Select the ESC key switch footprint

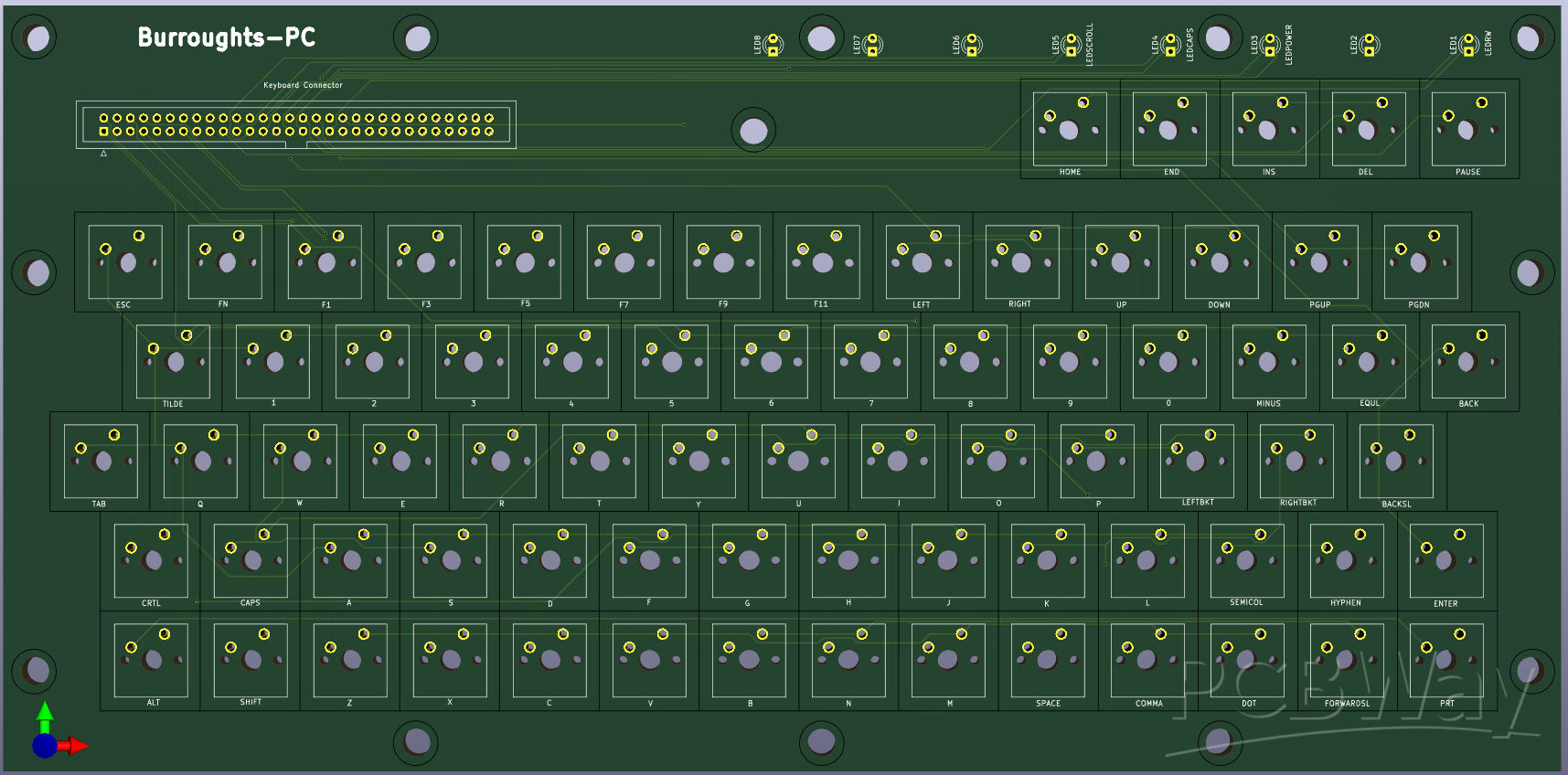point(124,262)
